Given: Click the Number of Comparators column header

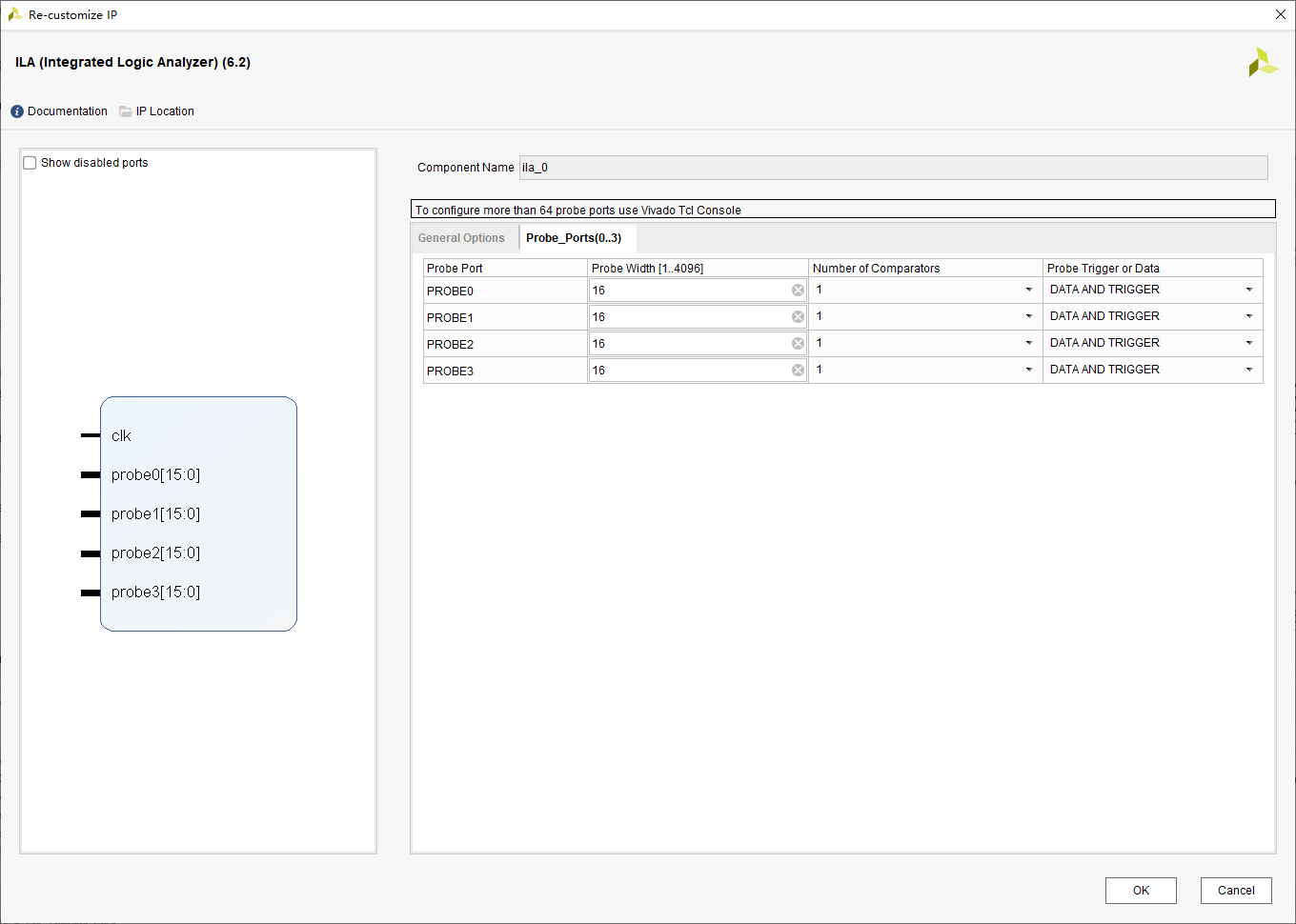Looking at the screenshot, I should pyautogui.click(x=925, y=269).
